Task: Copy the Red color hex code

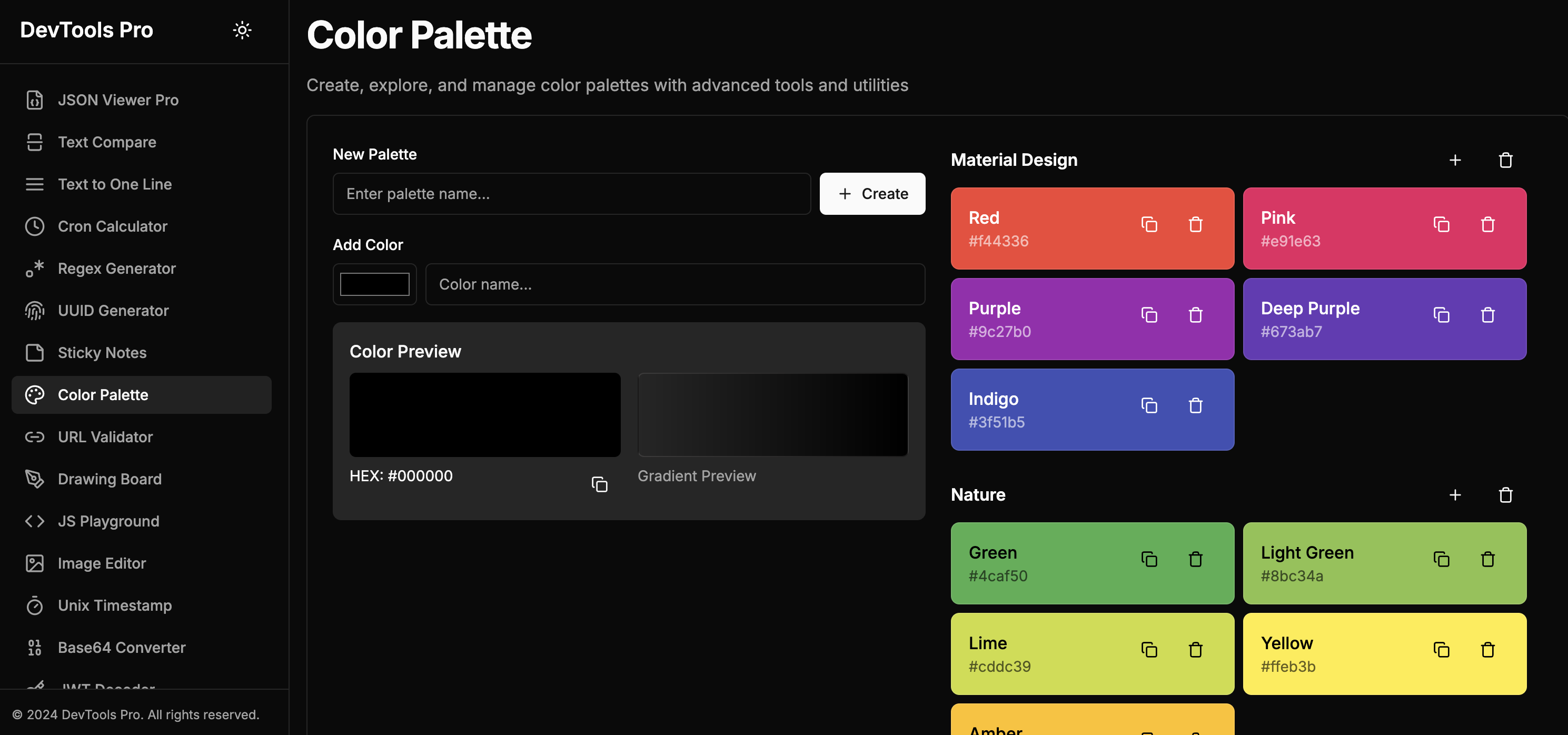Action: coord(1148,224)
